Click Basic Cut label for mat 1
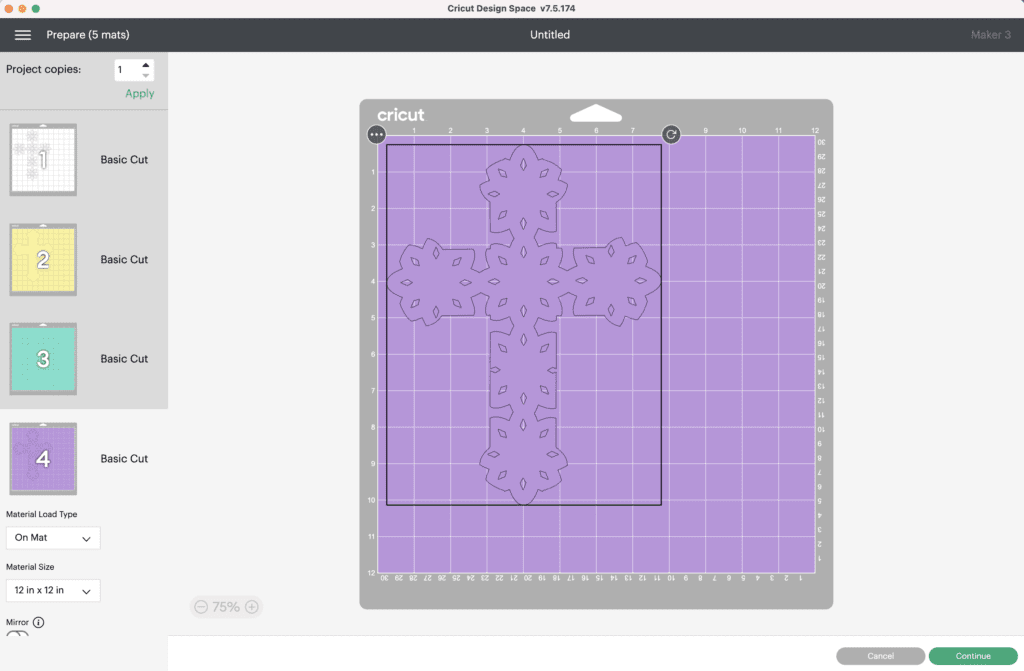The height and width of the screenshot is (671, 1024). [124, 159]
